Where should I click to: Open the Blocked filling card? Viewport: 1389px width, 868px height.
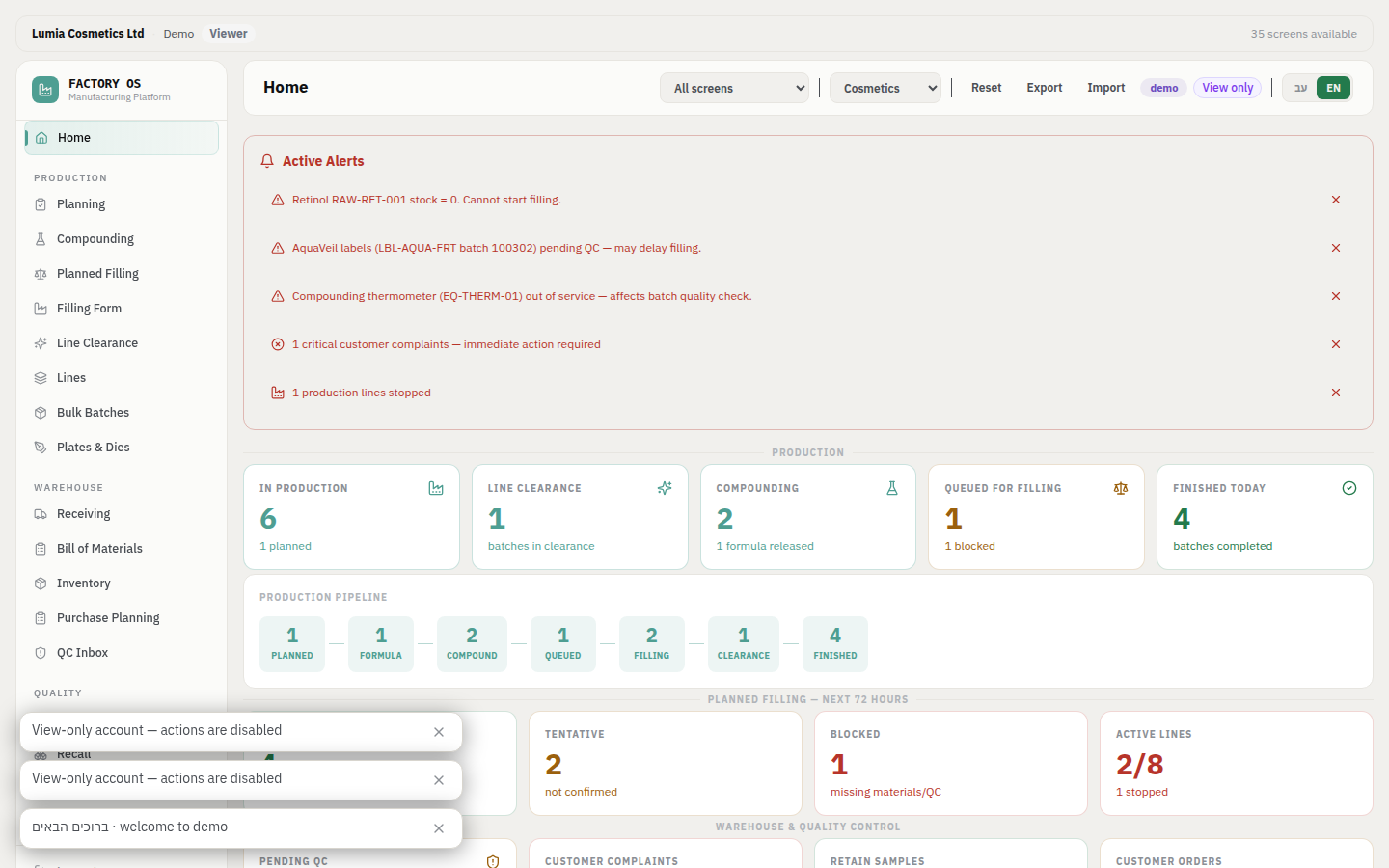point(951,763)
